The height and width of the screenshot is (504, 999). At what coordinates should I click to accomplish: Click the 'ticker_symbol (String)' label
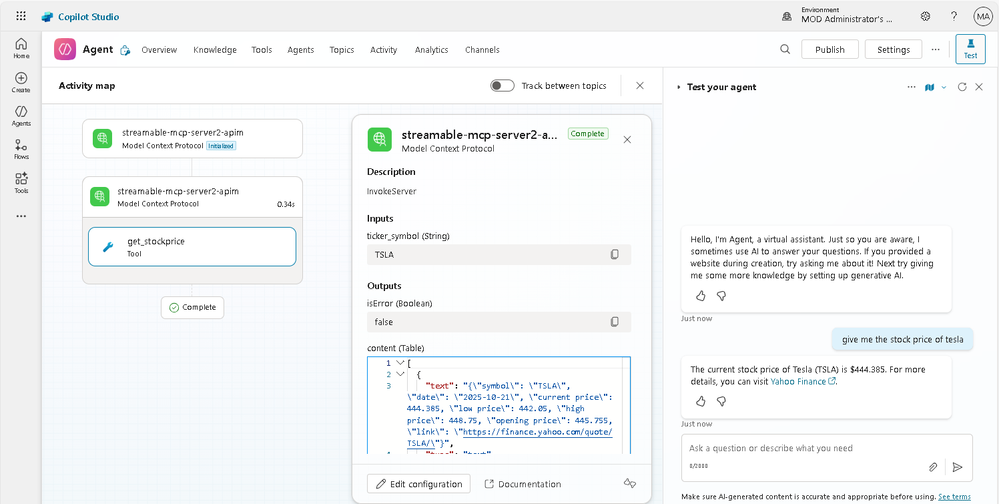408,236
